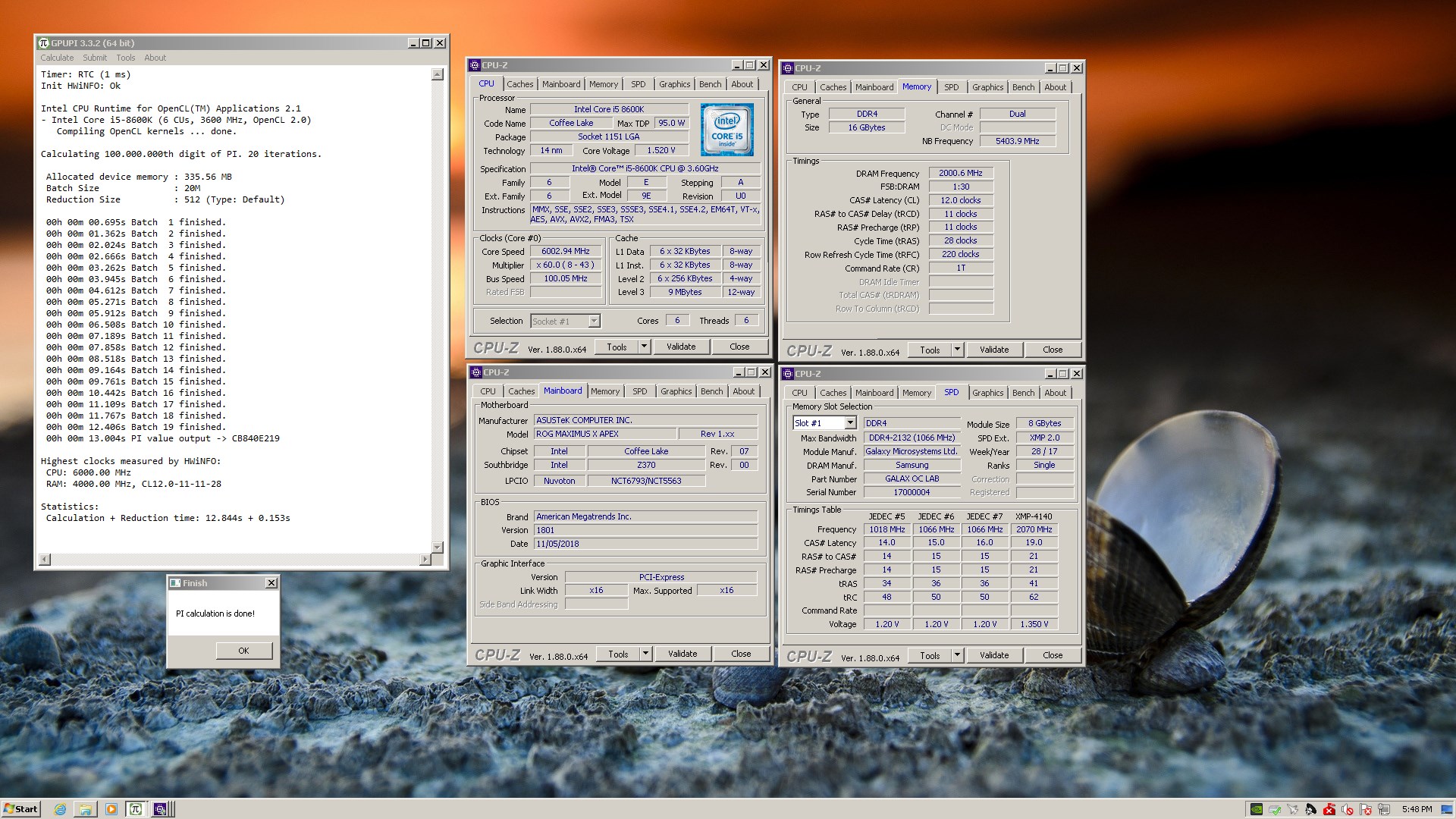This screenshot has width=1456, height=819.
Task: Expand the Tools arrow in the CPU tab window
Action: 644,347
